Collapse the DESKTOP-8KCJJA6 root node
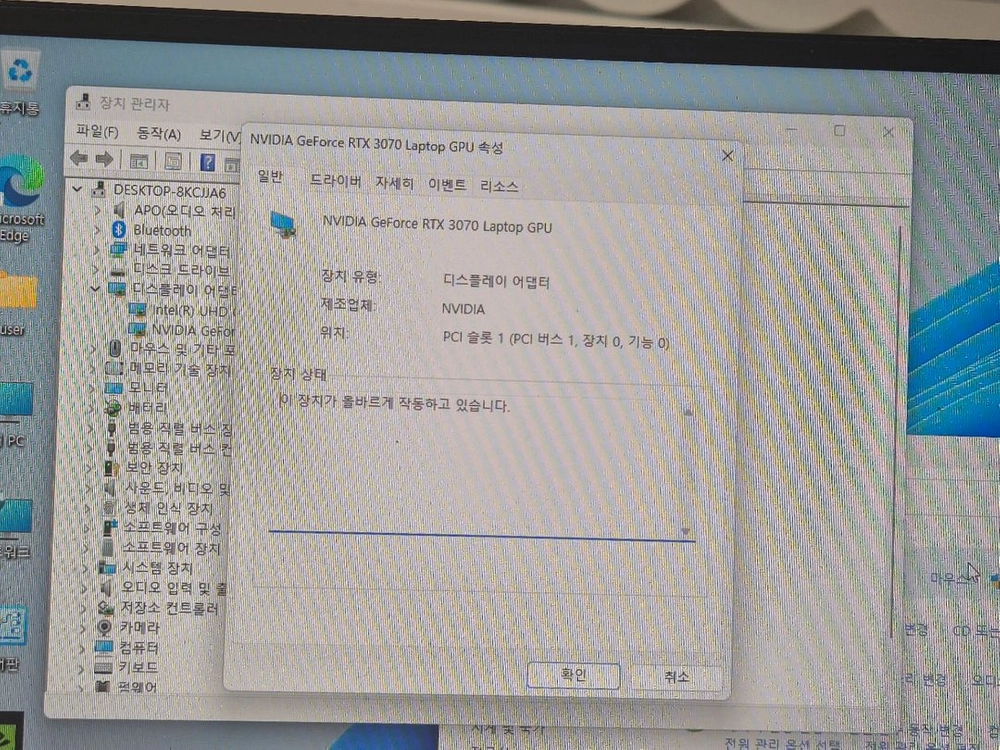This screenshot has height=750, width=1000. (x=78, y=189)
